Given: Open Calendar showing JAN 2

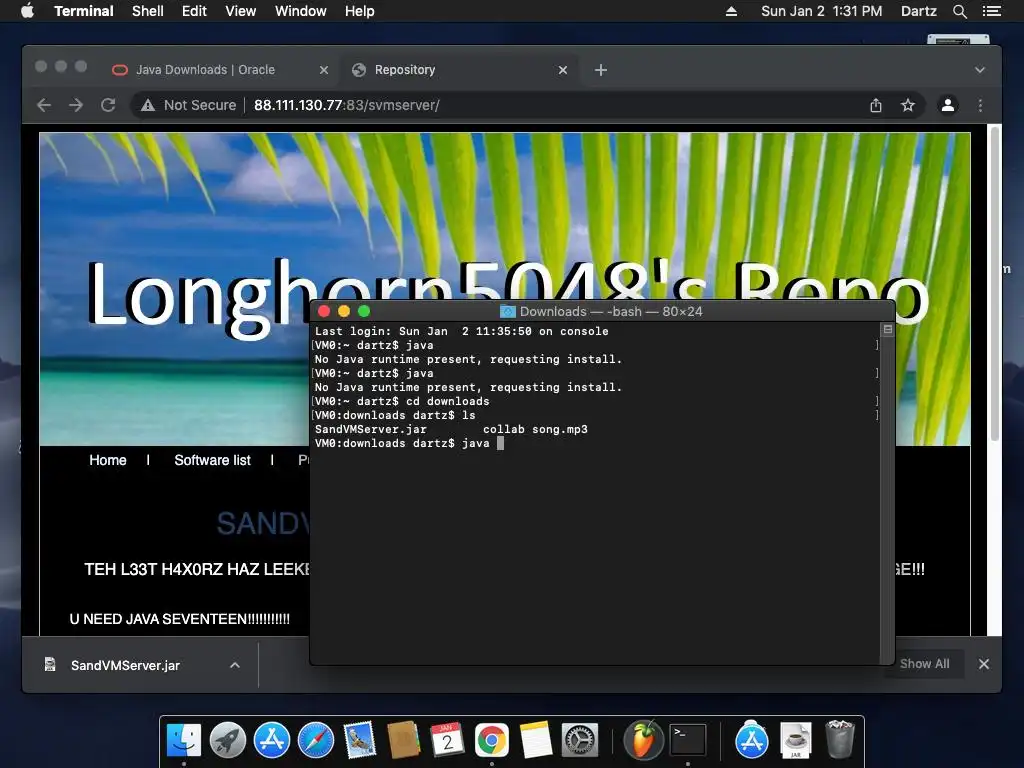Looking at the screenshot, I should 447,740.
